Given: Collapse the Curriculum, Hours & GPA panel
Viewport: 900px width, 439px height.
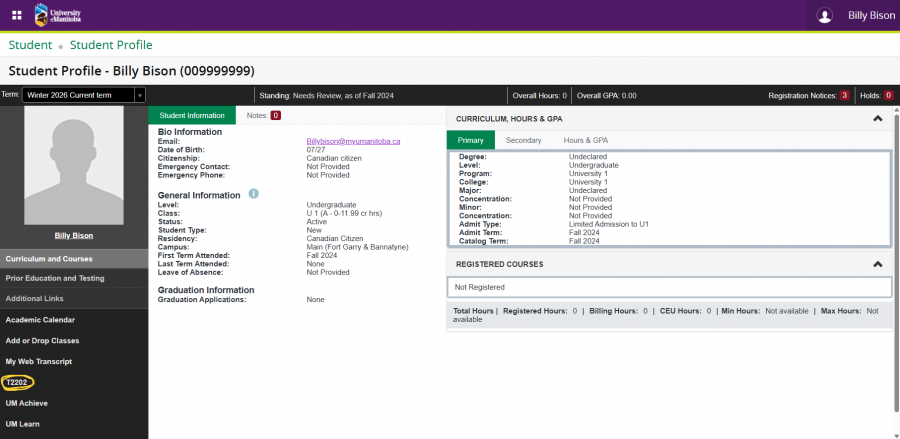Looking at the screenshot, I should [877, 118].
